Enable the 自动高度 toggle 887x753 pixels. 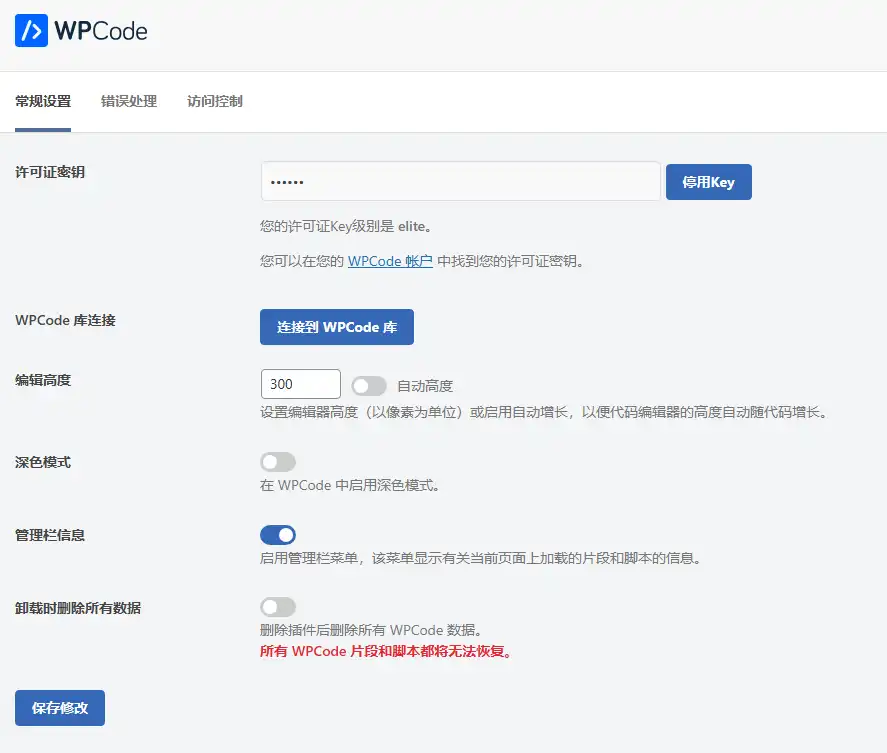point(368,383)
